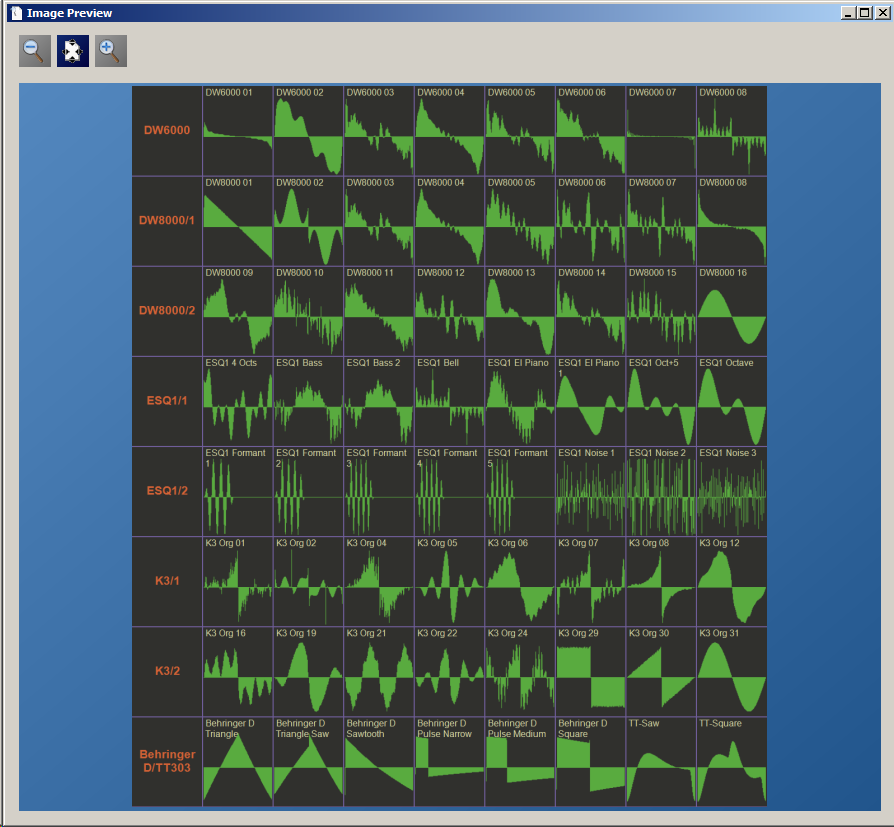The height and width of the screenshot is (827, 894).
Task: Click the ESQ1/1 row label
Action: coord(167,400)
